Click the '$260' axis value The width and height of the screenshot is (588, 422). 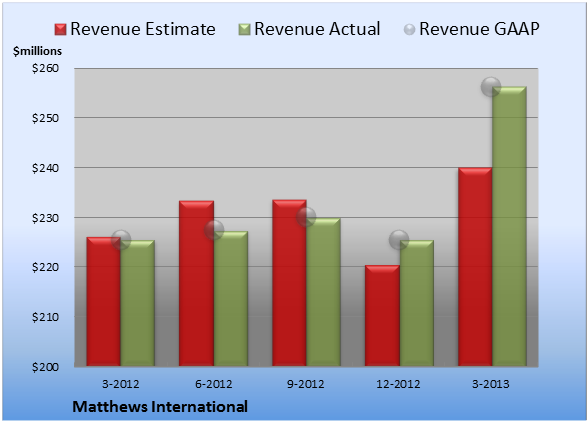pos(46,68)
